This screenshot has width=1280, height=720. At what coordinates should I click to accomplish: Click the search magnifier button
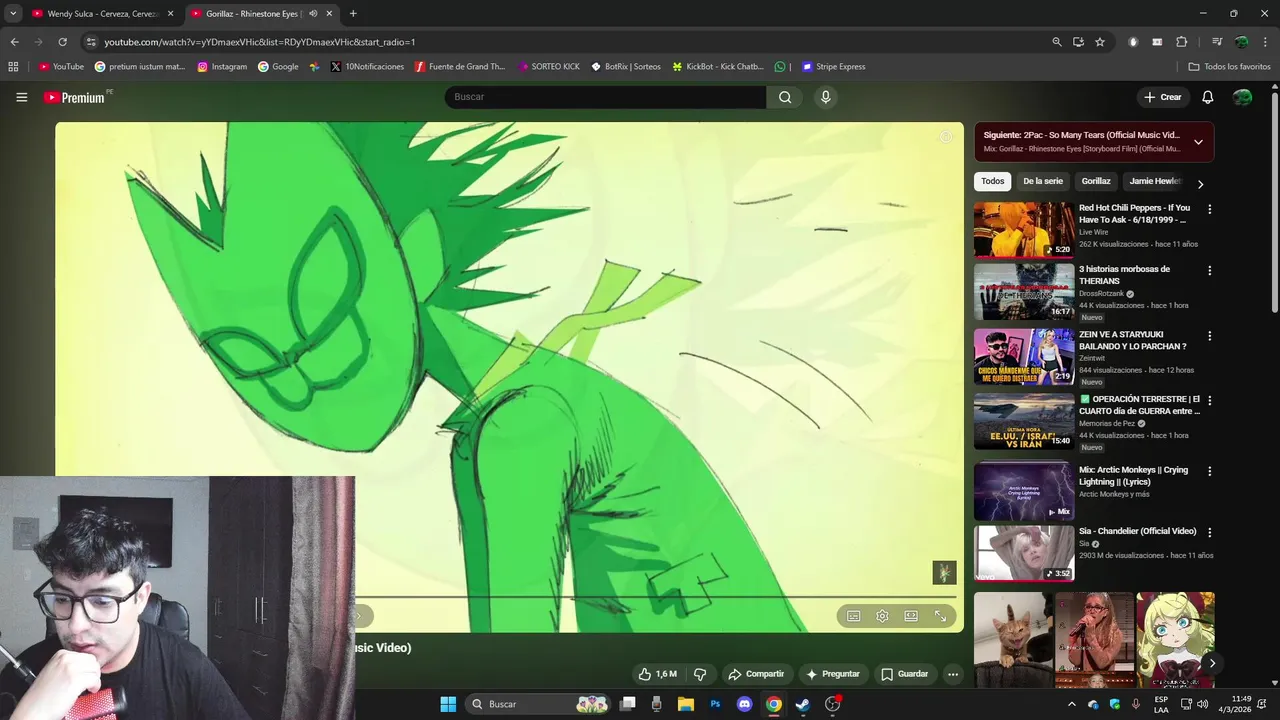tap(785, 97)
